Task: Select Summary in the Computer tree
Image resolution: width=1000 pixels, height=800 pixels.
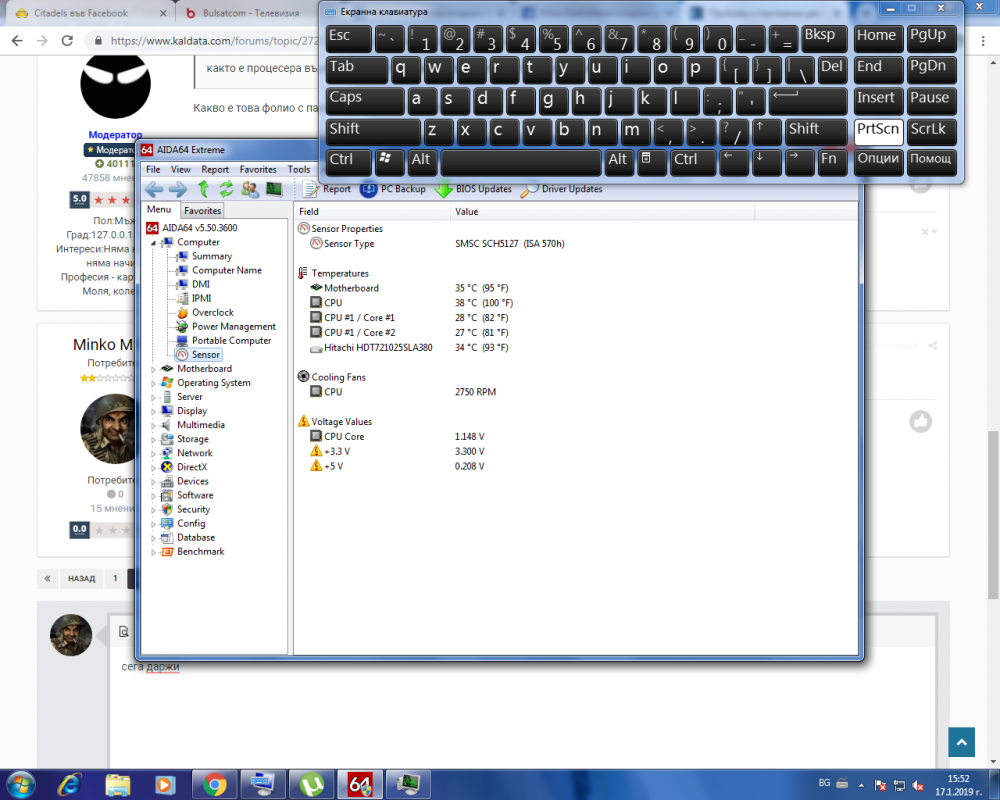Action: [x=212, y=256]
